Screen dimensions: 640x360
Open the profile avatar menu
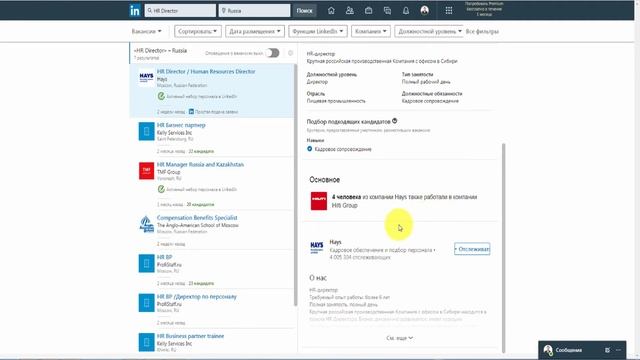[424, 11]
